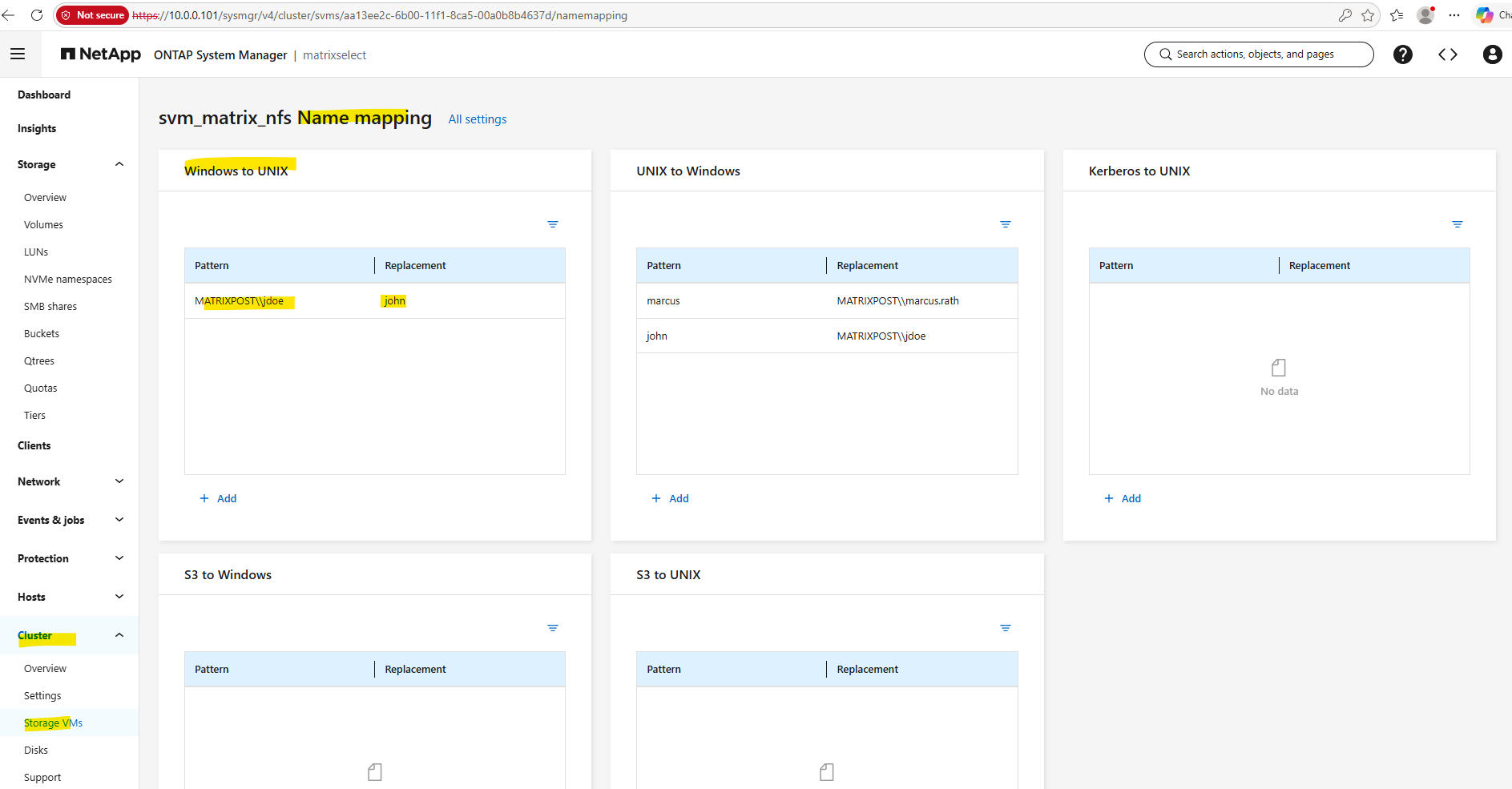Sort by Replacement in UNIX to Windows
The image size is (1512, 789).
(868, 266)
